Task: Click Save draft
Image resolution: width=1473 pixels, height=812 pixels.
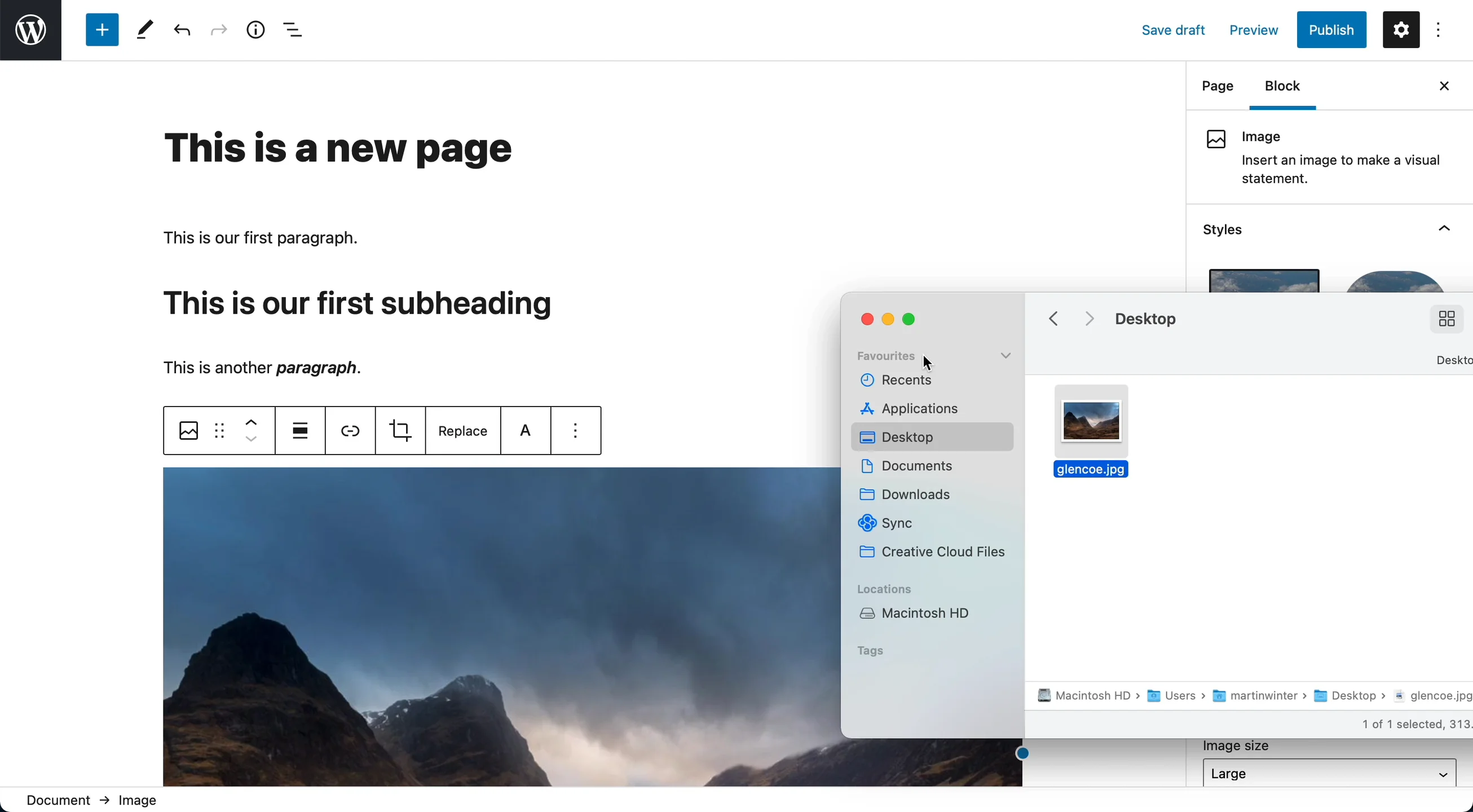Action: coord(1173,30)
